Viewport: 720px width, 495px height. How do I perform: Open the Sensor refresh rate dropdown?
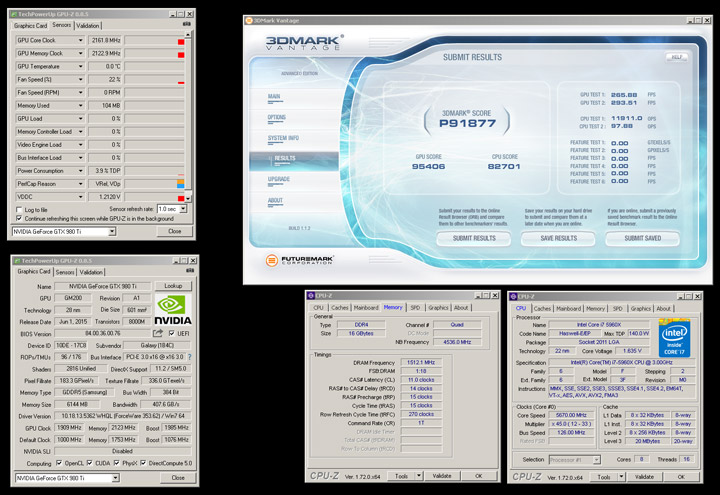(x=183, y=209)
